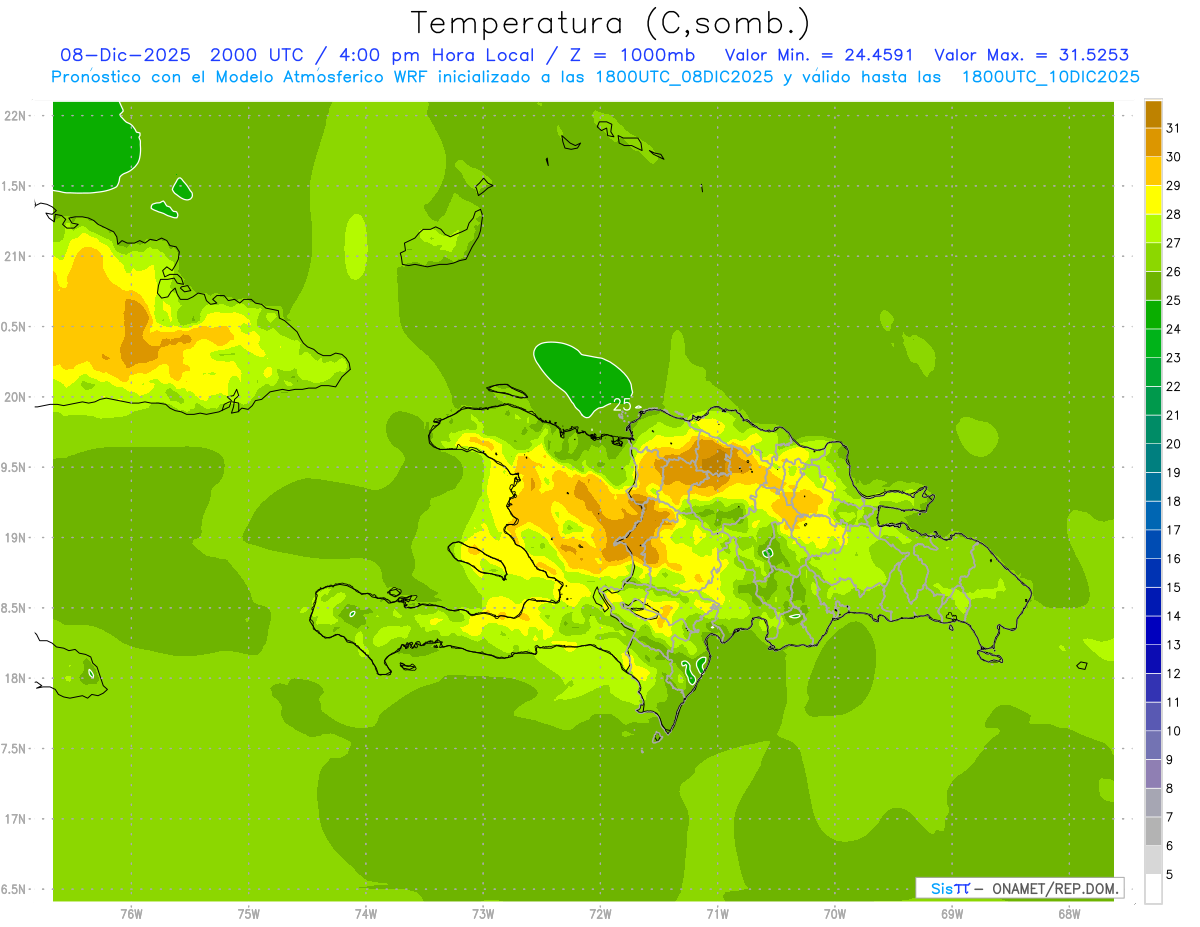Click the "17N" latitude label
The width and height of the screenshot is (1200, 927).
(x=16, y=819)
